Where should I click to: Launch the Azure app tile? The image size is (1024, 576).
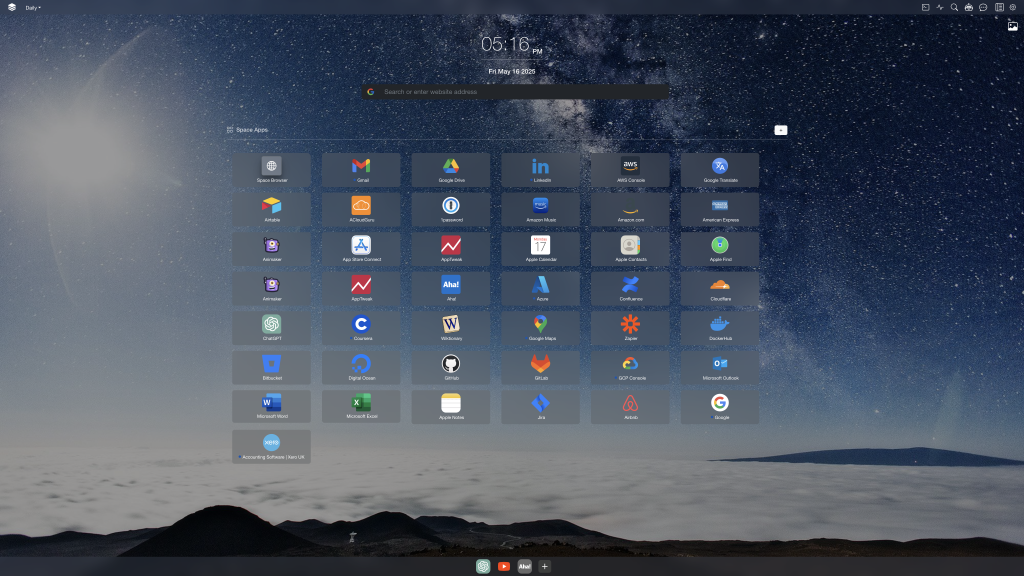(540, 289)
